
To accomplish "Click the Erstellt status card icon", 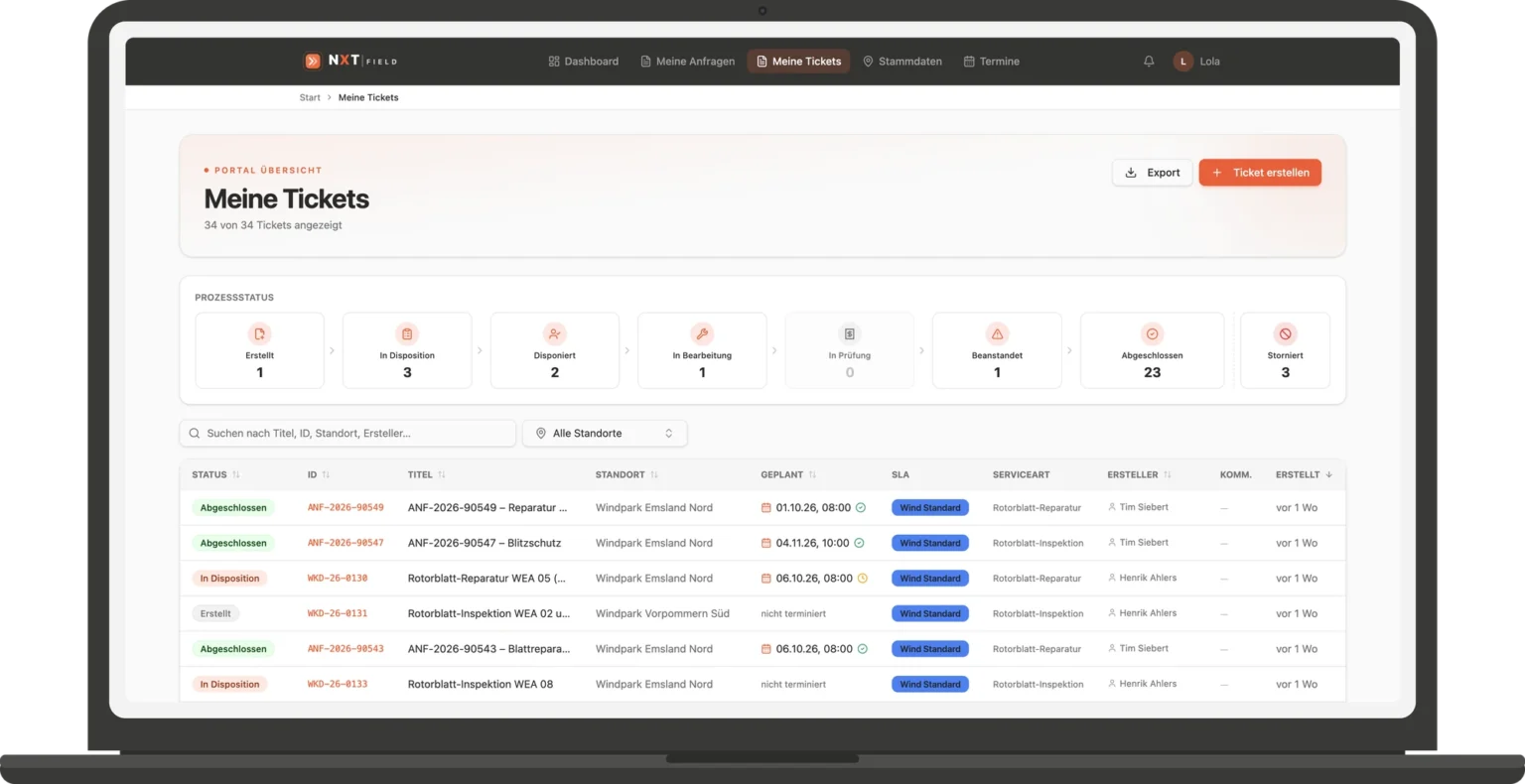I will tap(260, 334).
